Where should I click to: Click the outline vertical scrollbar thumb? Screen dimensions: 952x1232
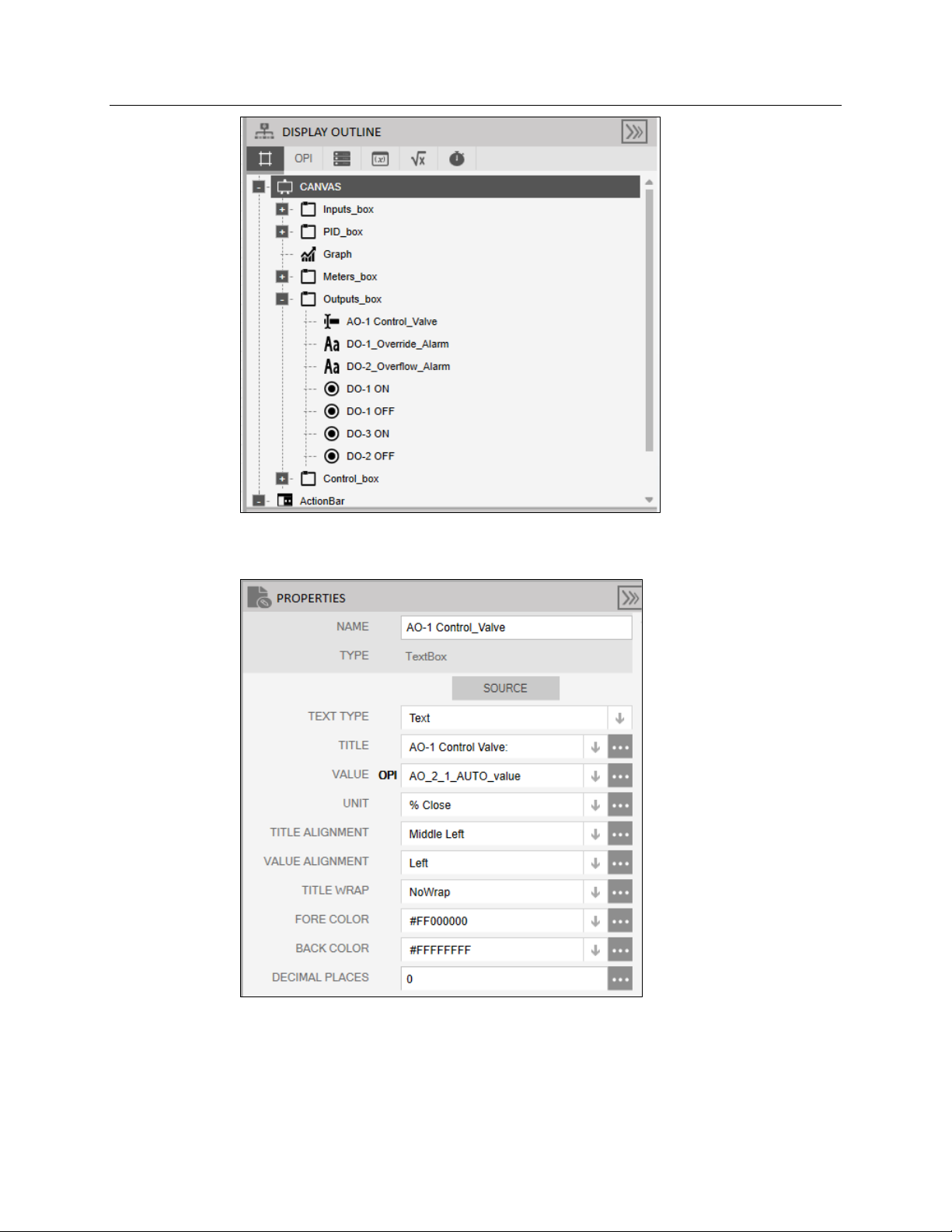649,319
